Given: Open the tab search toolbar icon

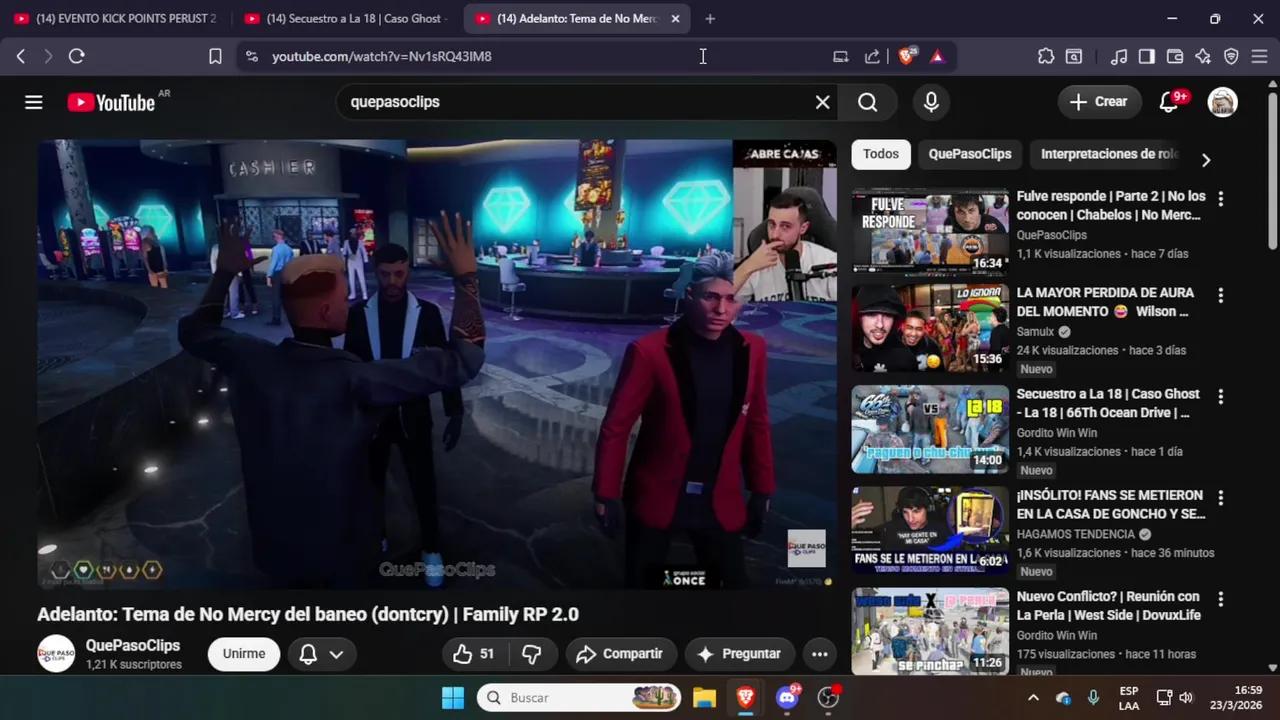Looking at the screenshot, I should [1074, 56].
